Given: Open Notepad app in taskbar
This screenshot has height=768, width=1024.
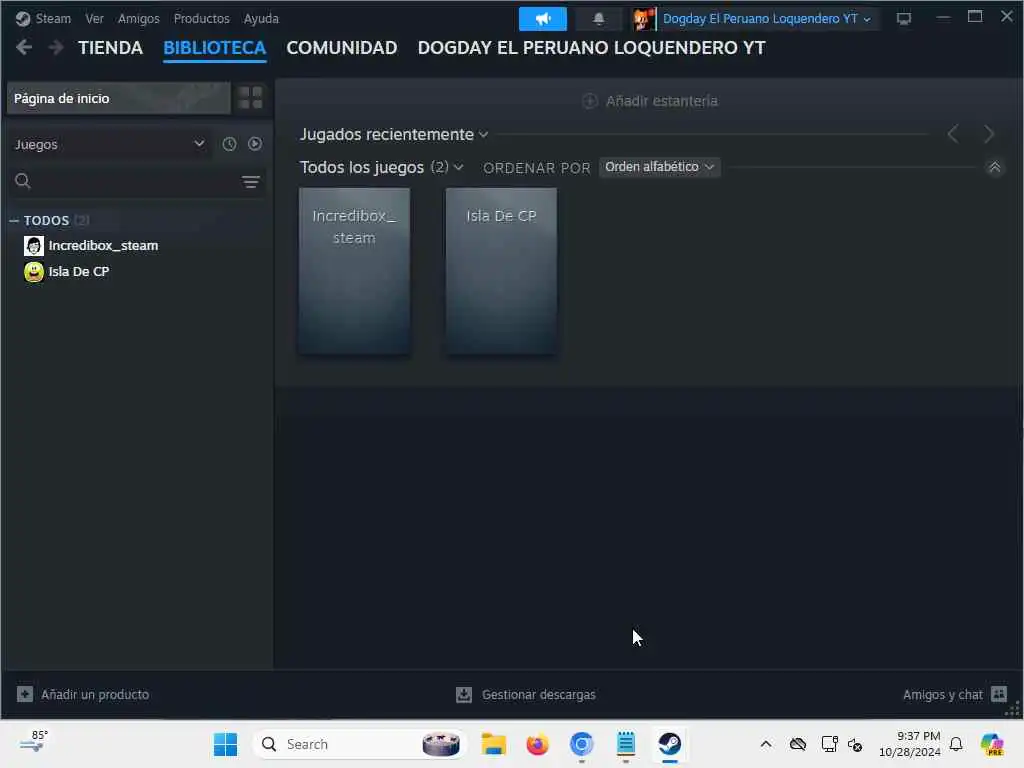Looking at the screenshot, I should pyautogui.click(x=626, y=744).
